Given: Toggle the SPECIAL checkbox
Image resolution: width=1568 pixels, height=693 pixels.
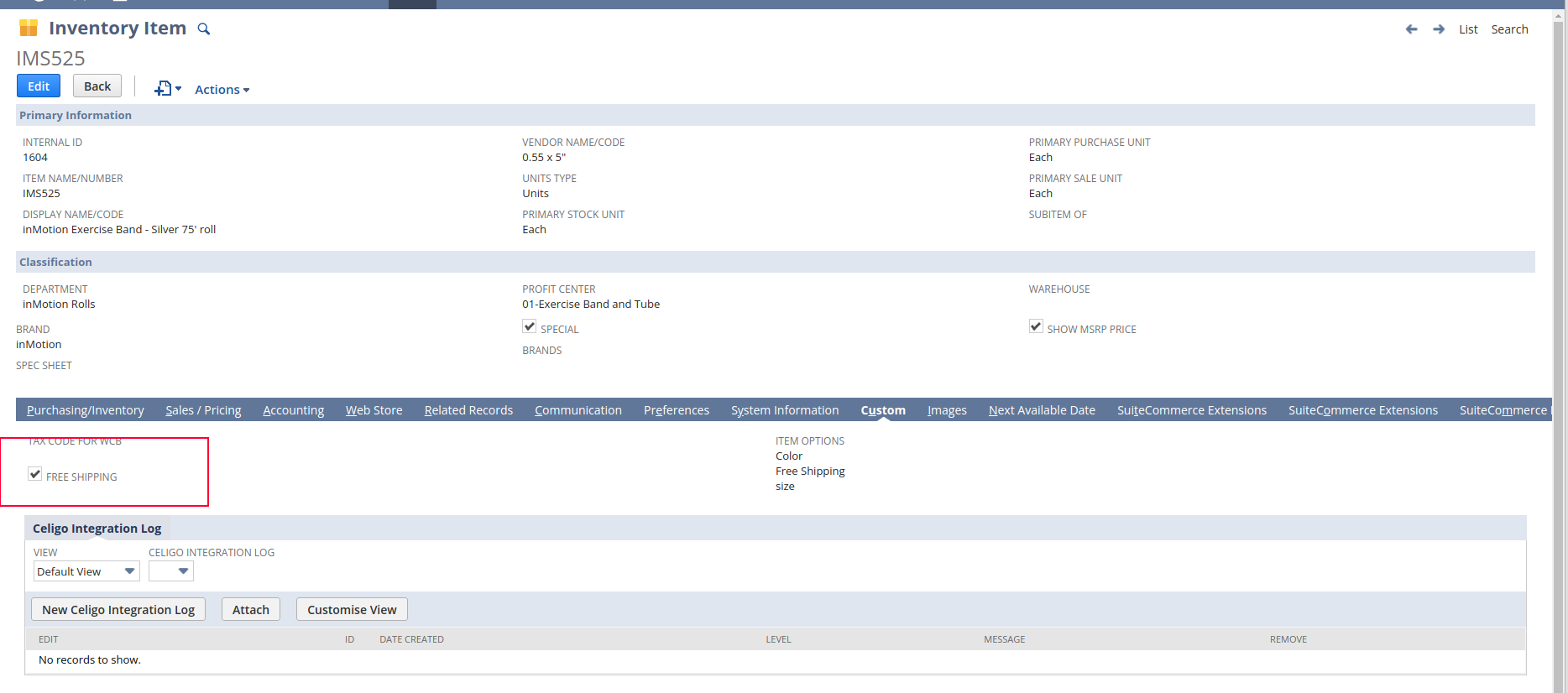Looking at the screenshot, I should pyautogui.click(x=530, y=326).
